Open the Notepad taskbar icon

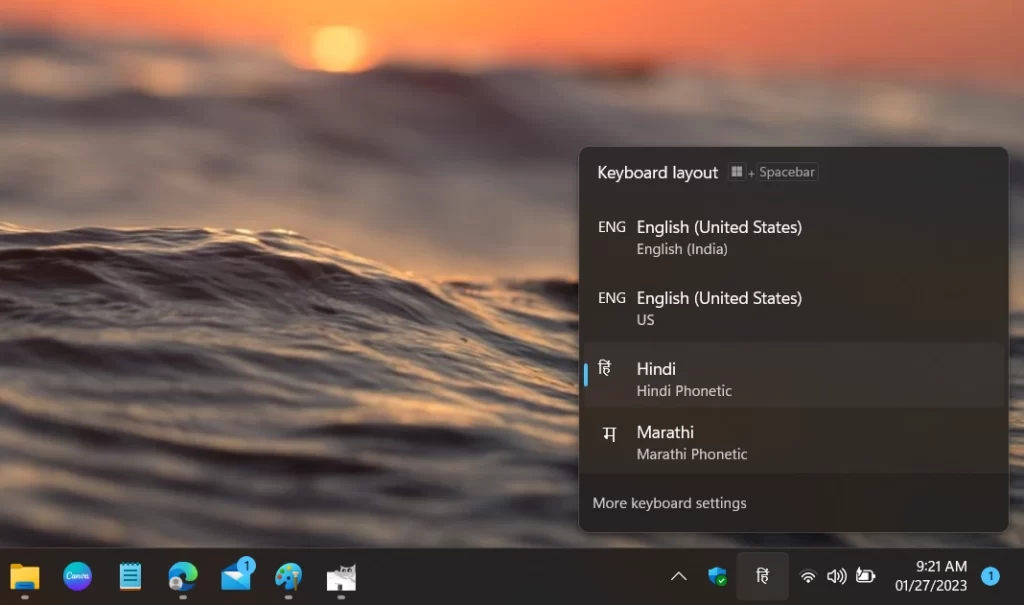tap(130, 576)
